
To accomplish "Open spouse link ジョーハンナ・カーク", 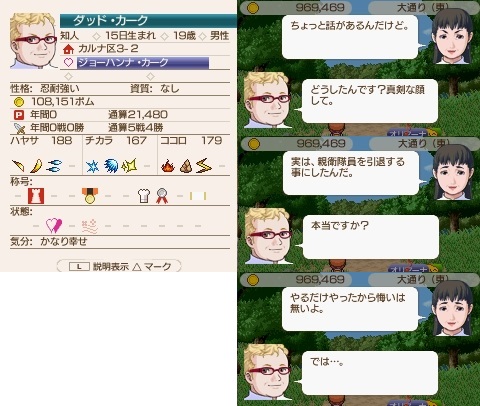I will [x=143, y=63].
